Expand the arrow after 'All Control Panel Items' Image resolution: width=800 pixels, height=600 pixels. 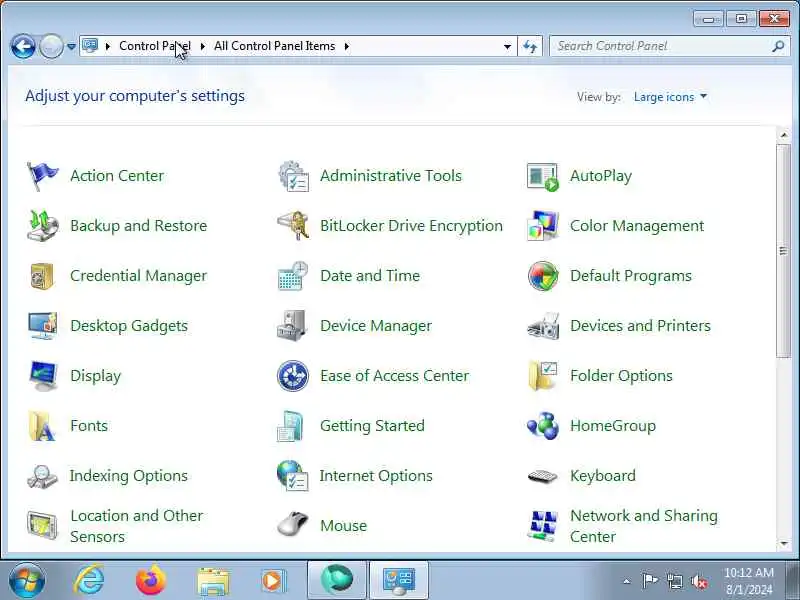[347, 46]
